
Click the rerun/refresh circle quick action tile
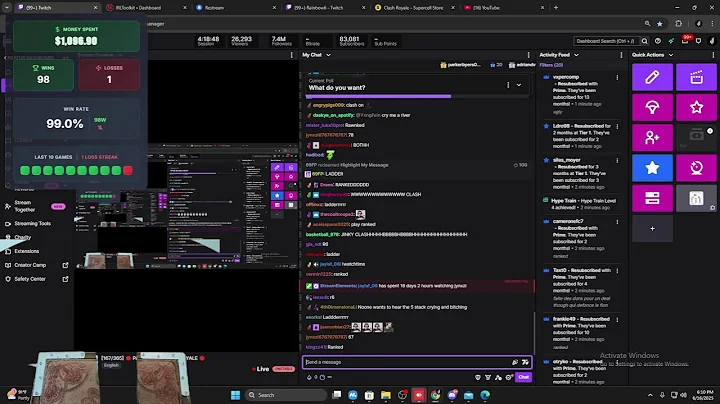(x=696, y=168)
